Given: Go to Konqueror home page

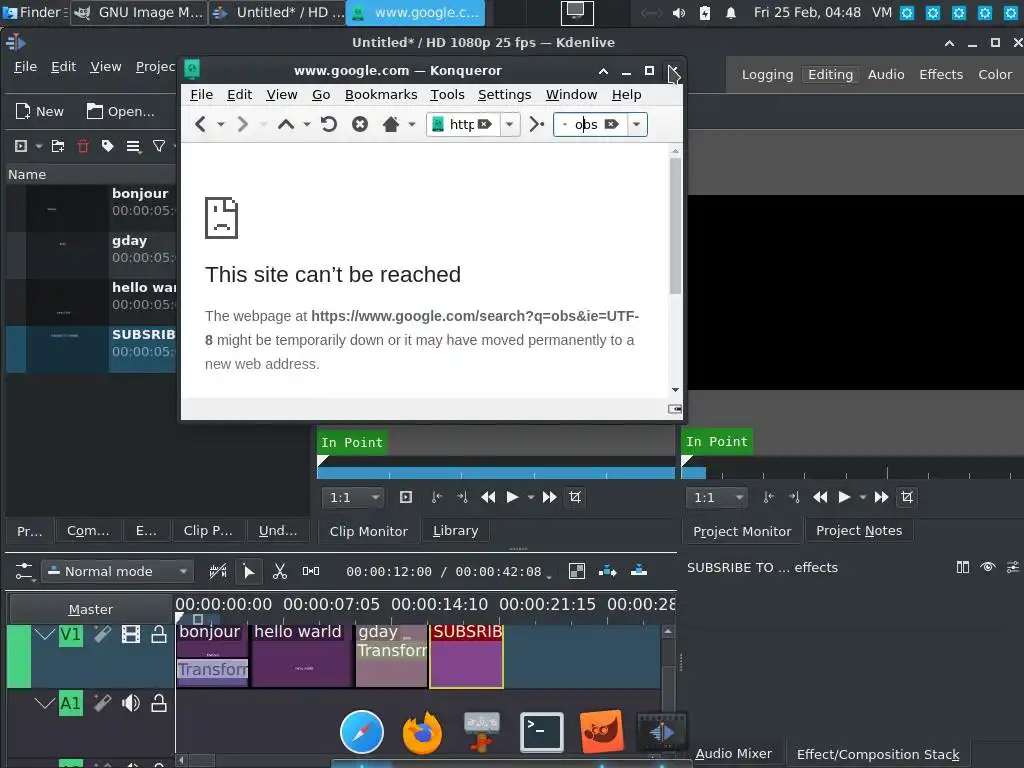Looking at the screenshot, I should click(391, 124).
